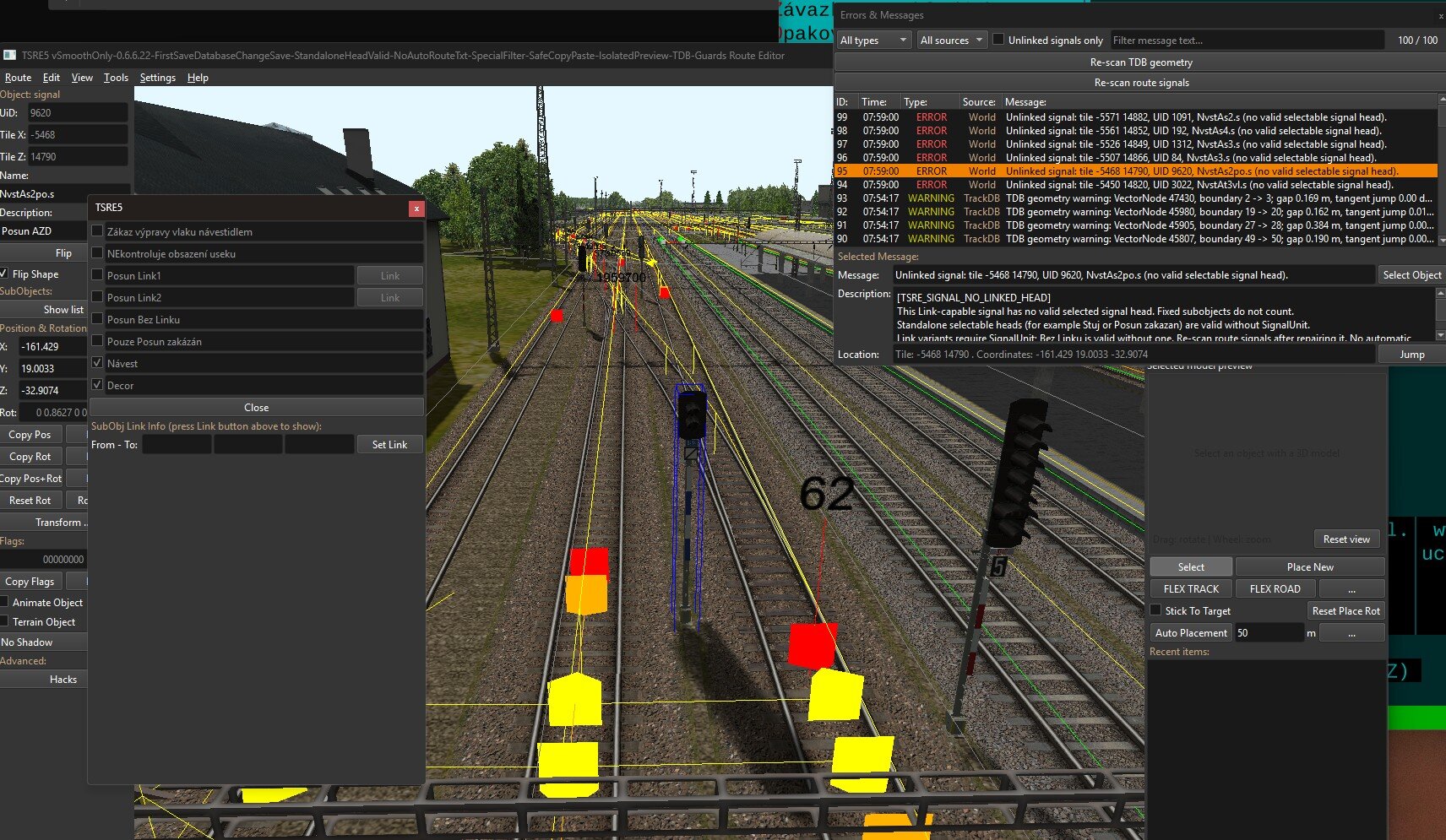Open the Route menu
This screenshot has height=840, width=1446.
tap(18, 77)
